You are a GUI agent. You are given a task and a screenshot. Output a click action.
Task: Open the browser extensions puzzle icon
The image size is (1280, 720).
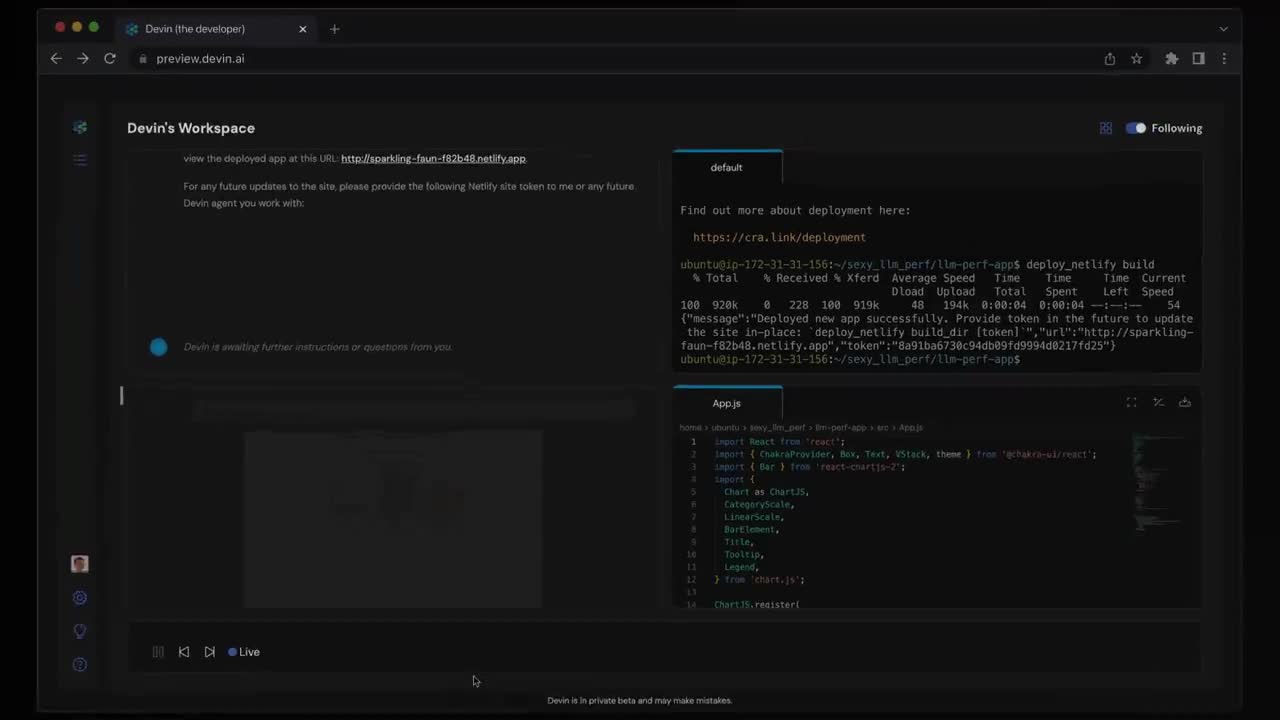(x=1171, y=59)
